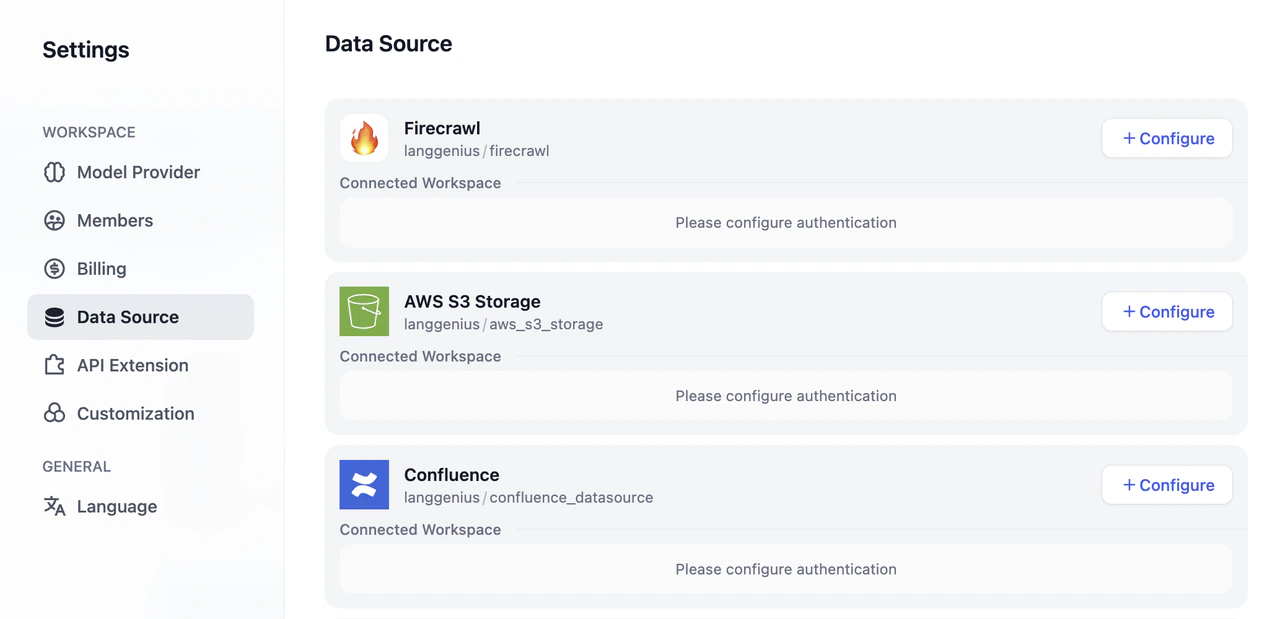Viewport: 1280px width, 619px height.
Task: Click the Billing dollar icon
Action: (x=56, y=268)
